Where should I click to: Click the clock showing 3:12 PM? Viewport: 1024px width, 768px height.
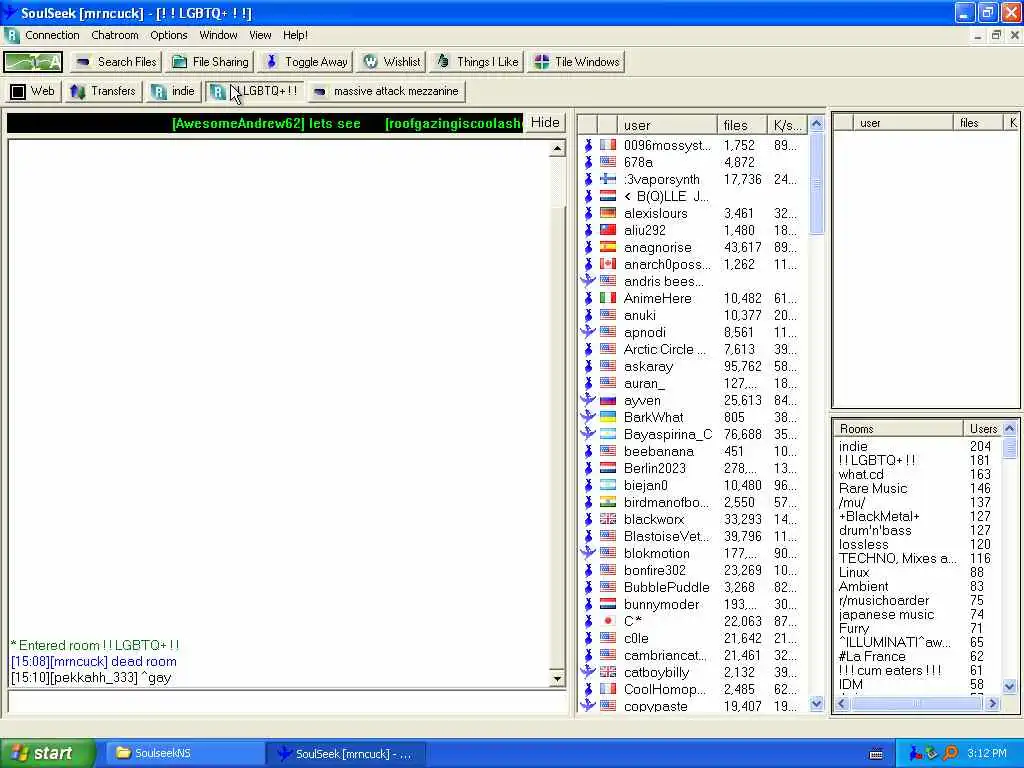[987, 754]
